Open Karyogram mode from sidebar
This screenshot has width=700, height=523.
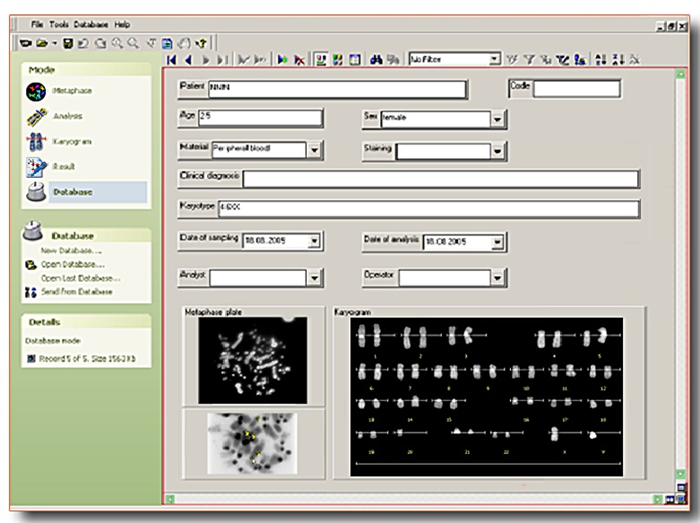(36, 142)
